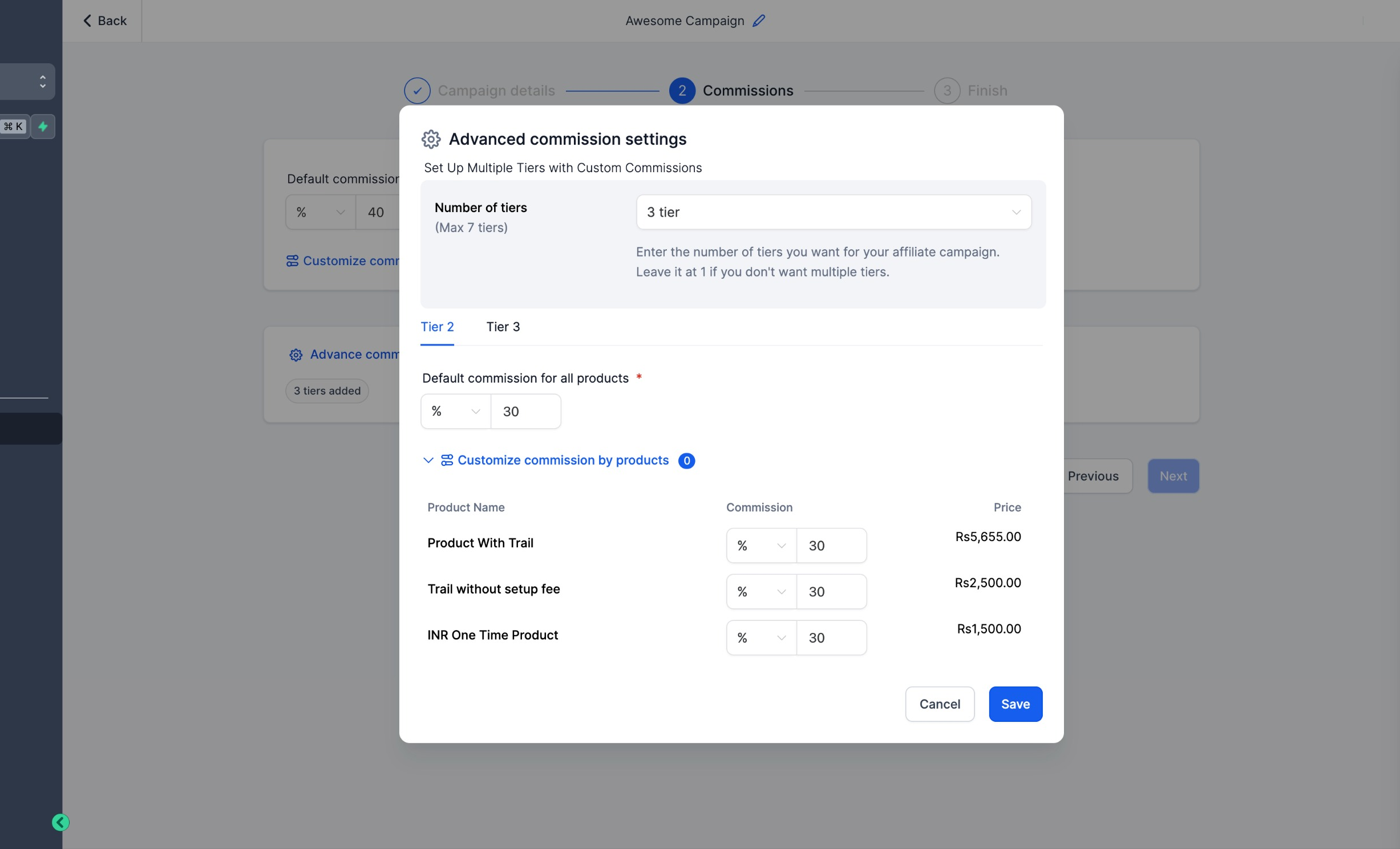
Task: Click commission value field for Trail without setup fee
Action: [831, 592]
